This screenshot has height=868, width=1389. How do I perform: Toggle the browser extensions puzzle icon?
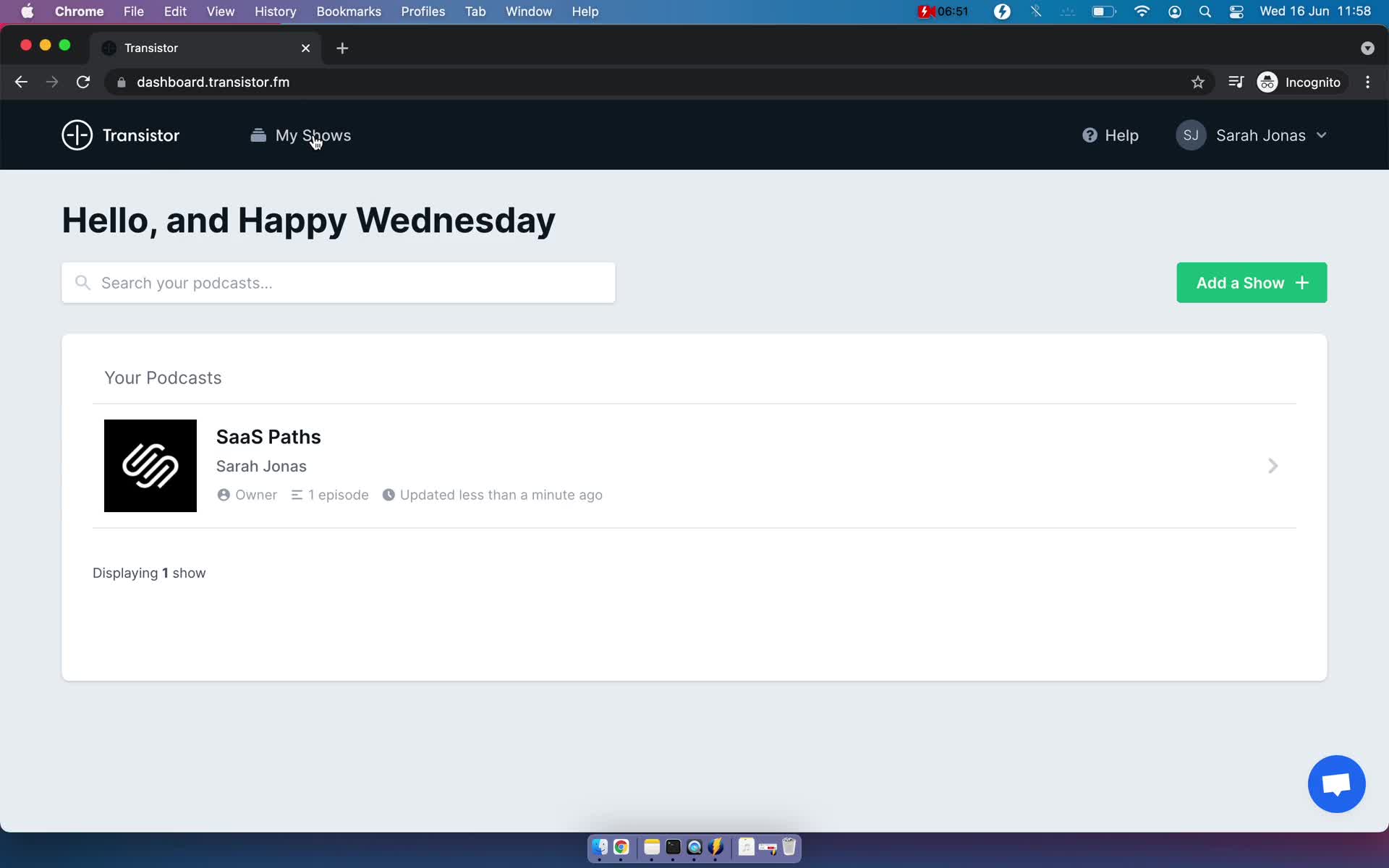pyautogui.click(x=1236, y=82)
